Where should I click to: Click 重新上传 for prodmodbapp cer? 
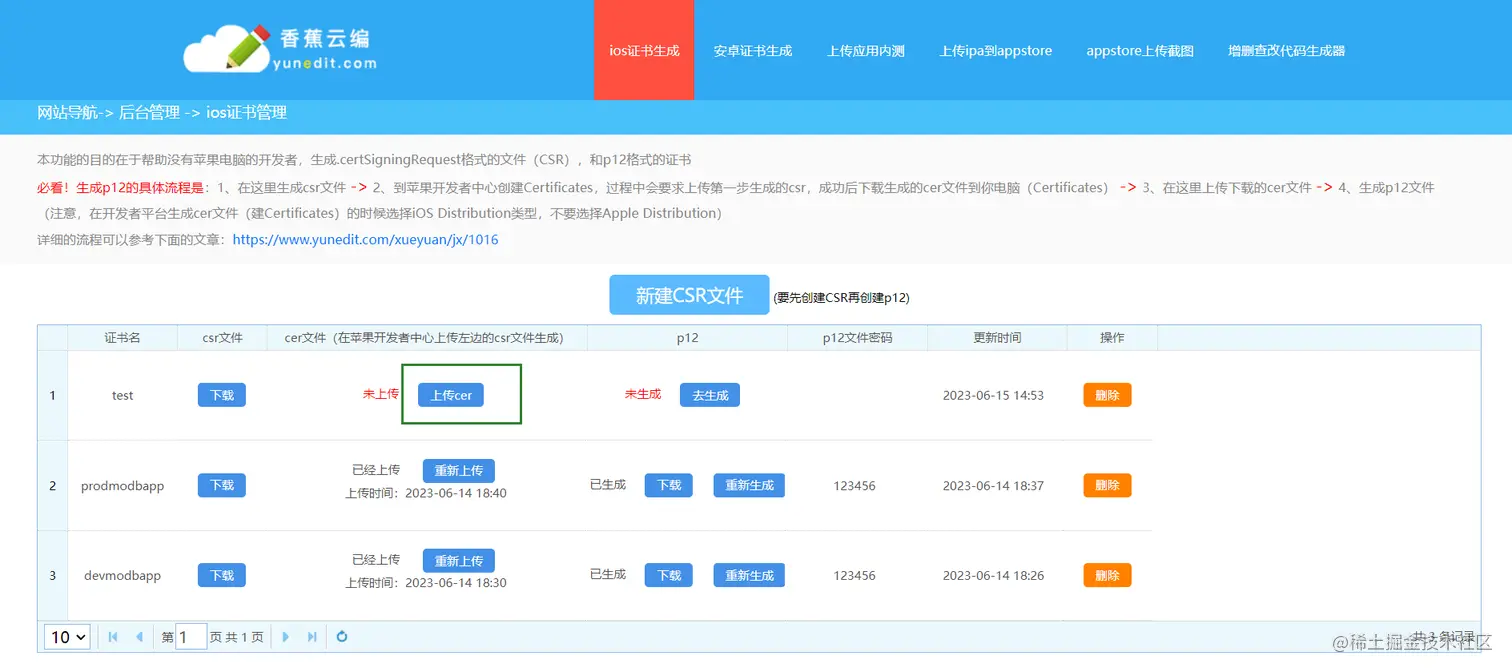459,470
